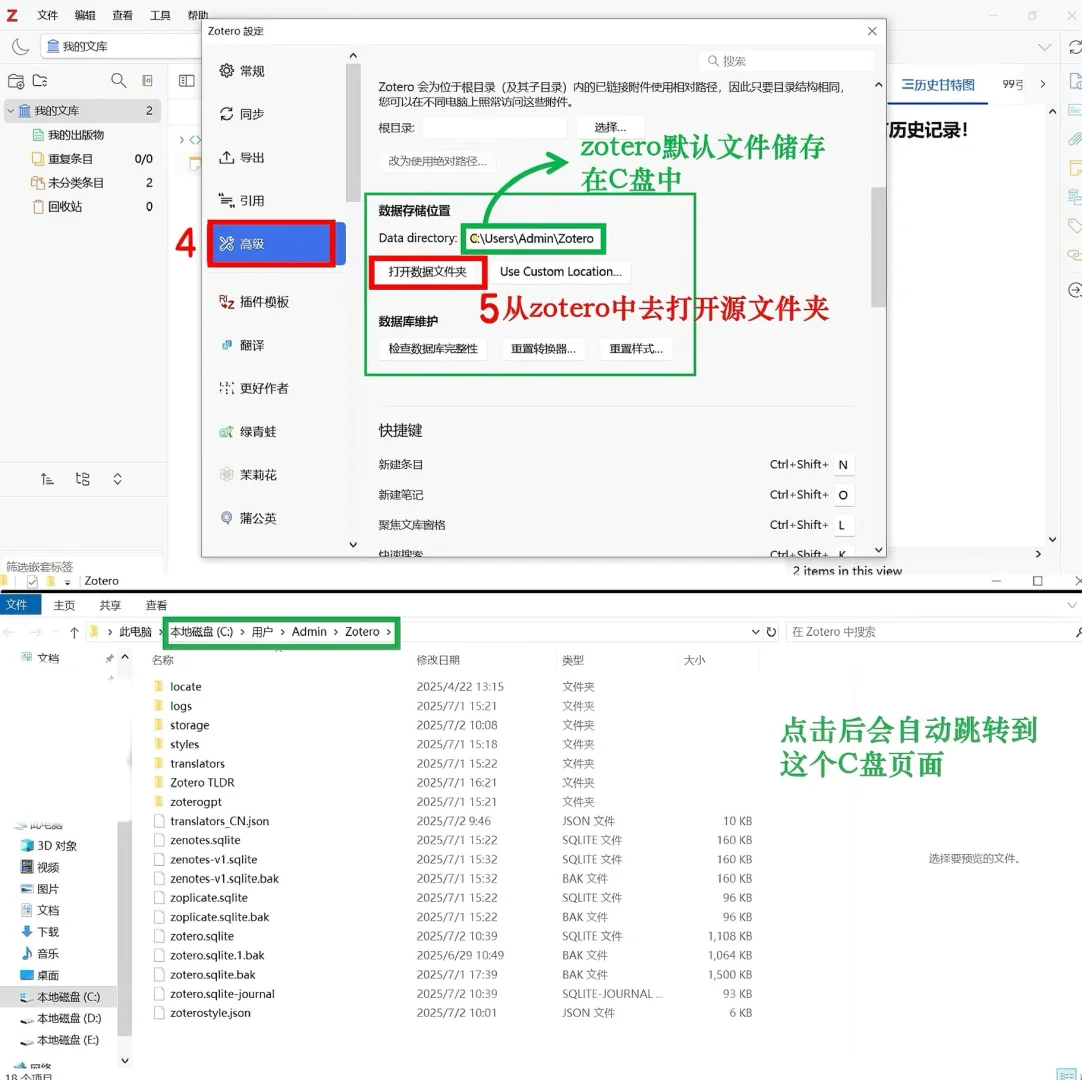Open the attachments paperclip icon

point(1075,138)
